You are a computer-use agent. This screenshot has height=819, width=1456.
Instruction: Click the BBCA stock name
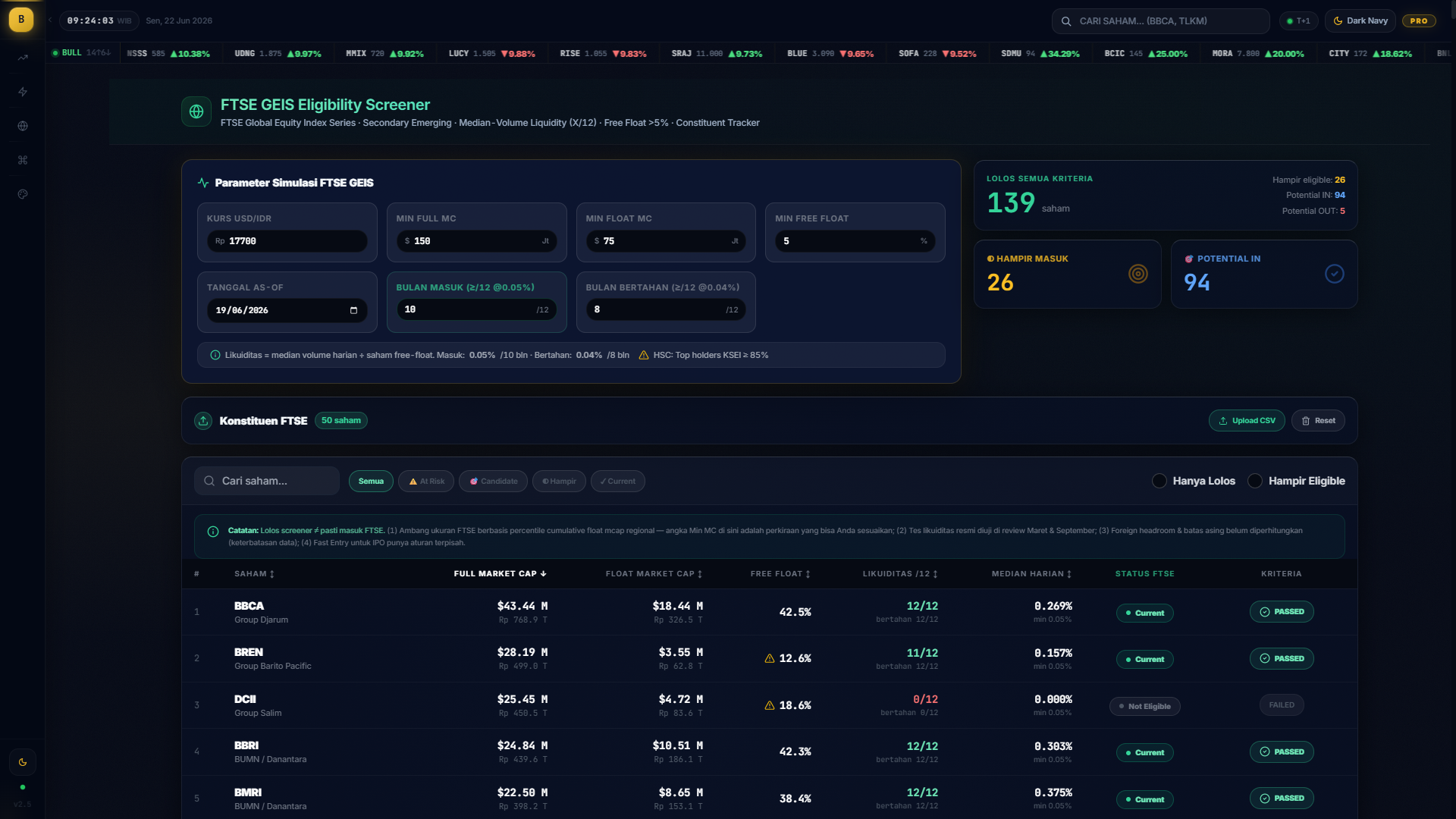click(x=249, y=606)
